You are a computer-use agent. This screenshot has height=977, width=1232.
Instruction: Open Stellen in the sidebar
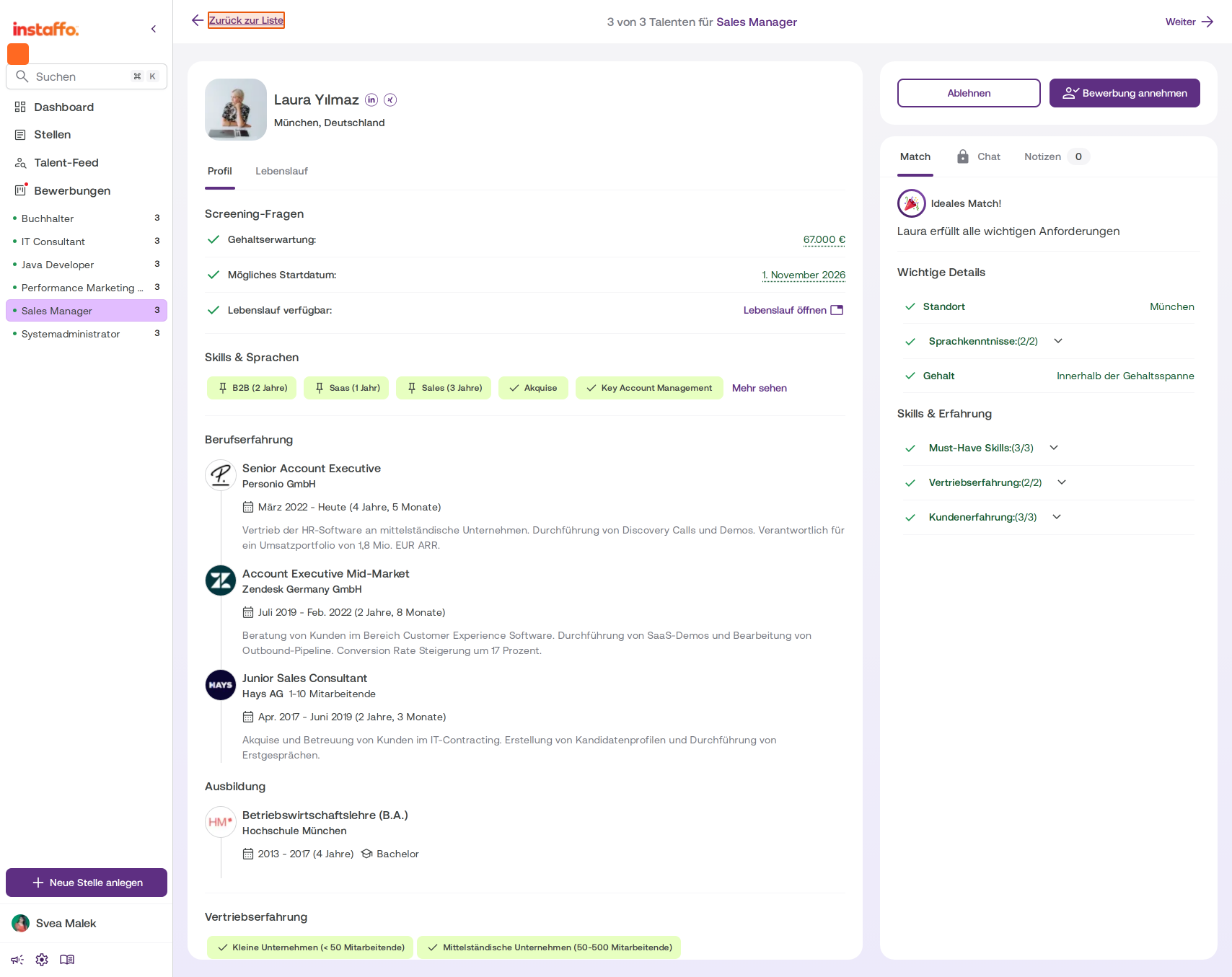(52, 135)
